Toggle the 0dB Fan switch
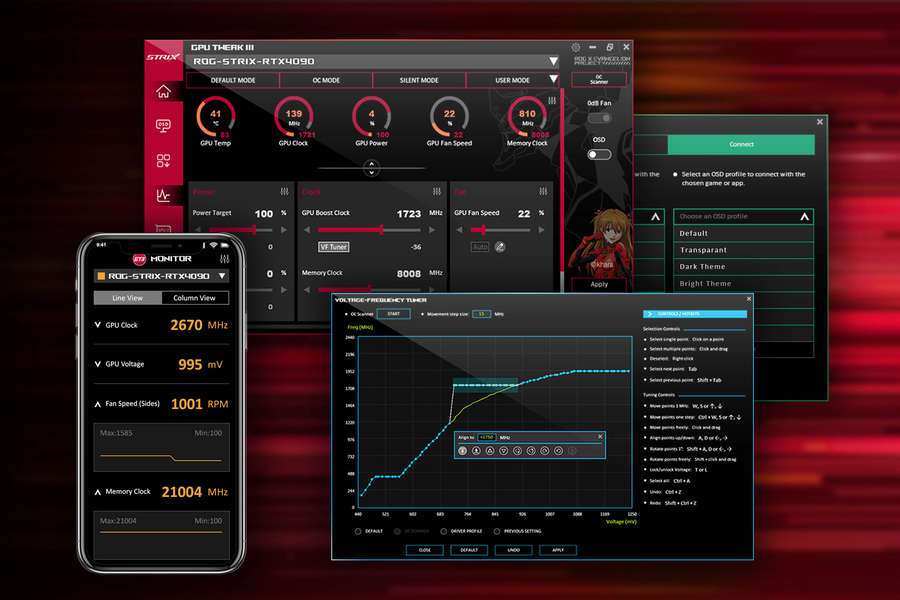900x600 pixels. (x=599, y=118)
